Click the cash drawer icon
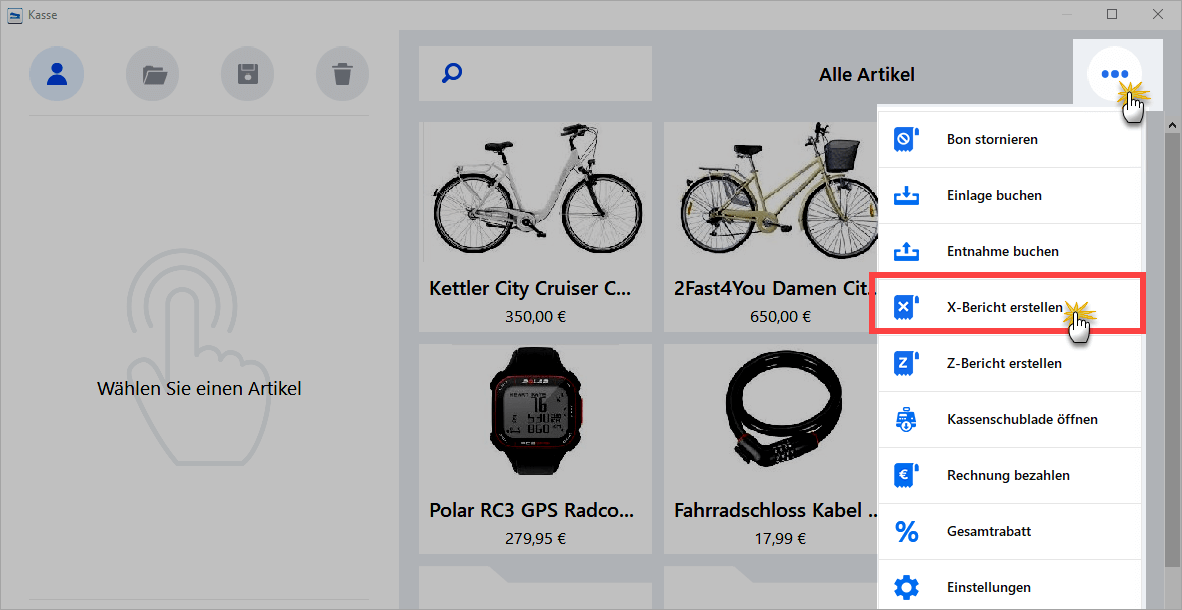1182x610 pixels. click(x=905, y=419)
